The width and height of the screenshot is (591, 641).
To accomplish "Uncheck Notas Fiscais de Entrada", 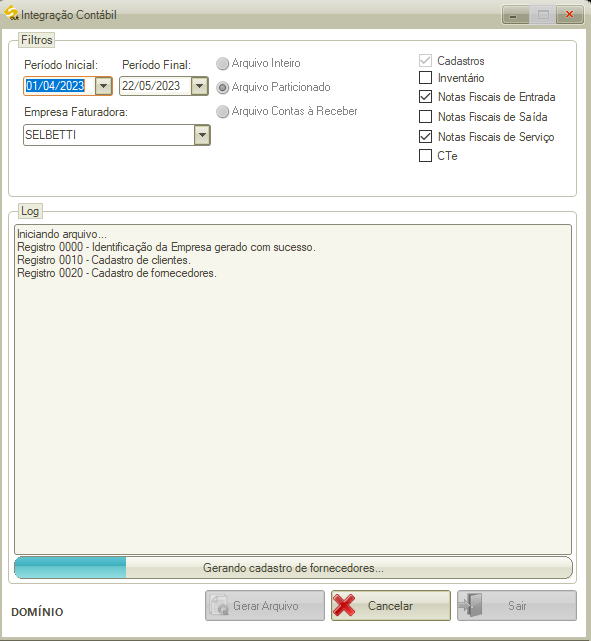I will 425,96.
